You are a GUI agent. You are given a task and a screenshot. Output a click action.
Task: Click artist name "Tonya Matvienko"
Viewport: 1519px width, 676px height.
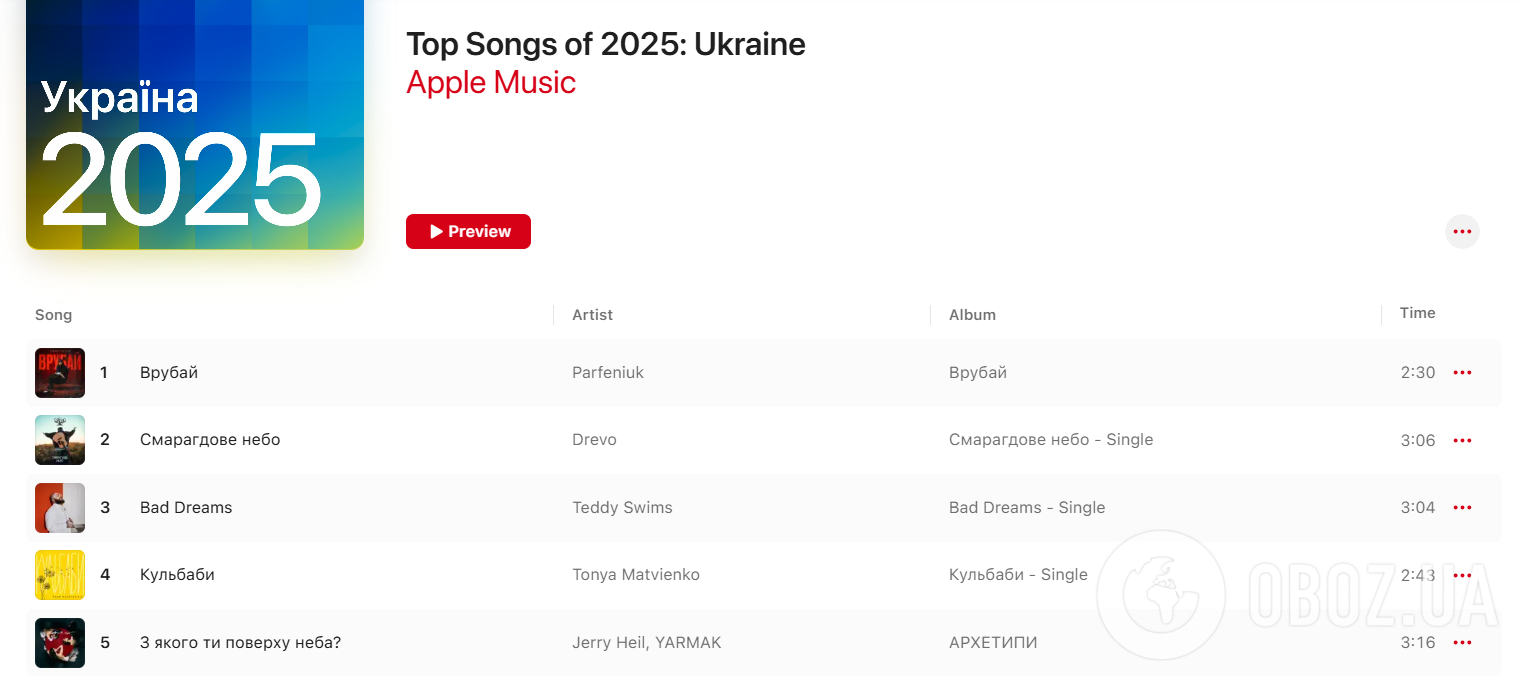coord(635,574)
